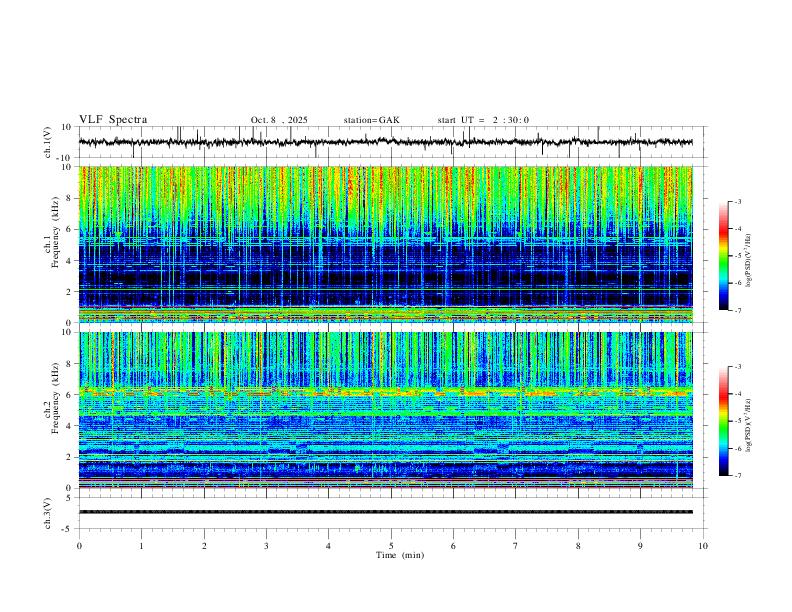
Task: Click the ch.2 colorbar "log(PSD)(V²/Hz)" label
Action: click(748, 426)
